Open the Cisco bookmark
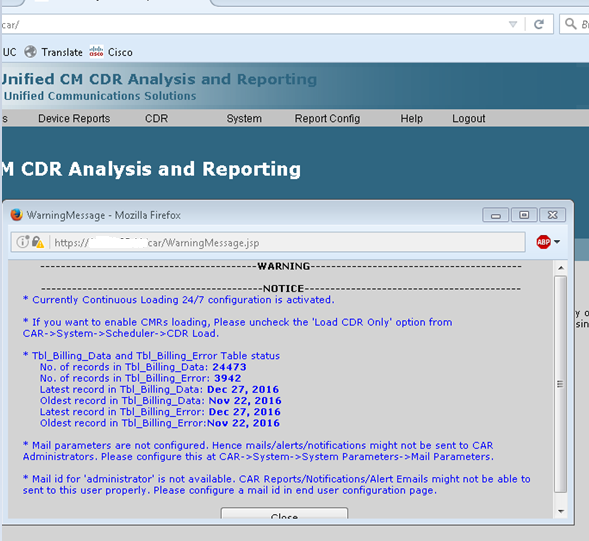589x541 pixels. 120,52
